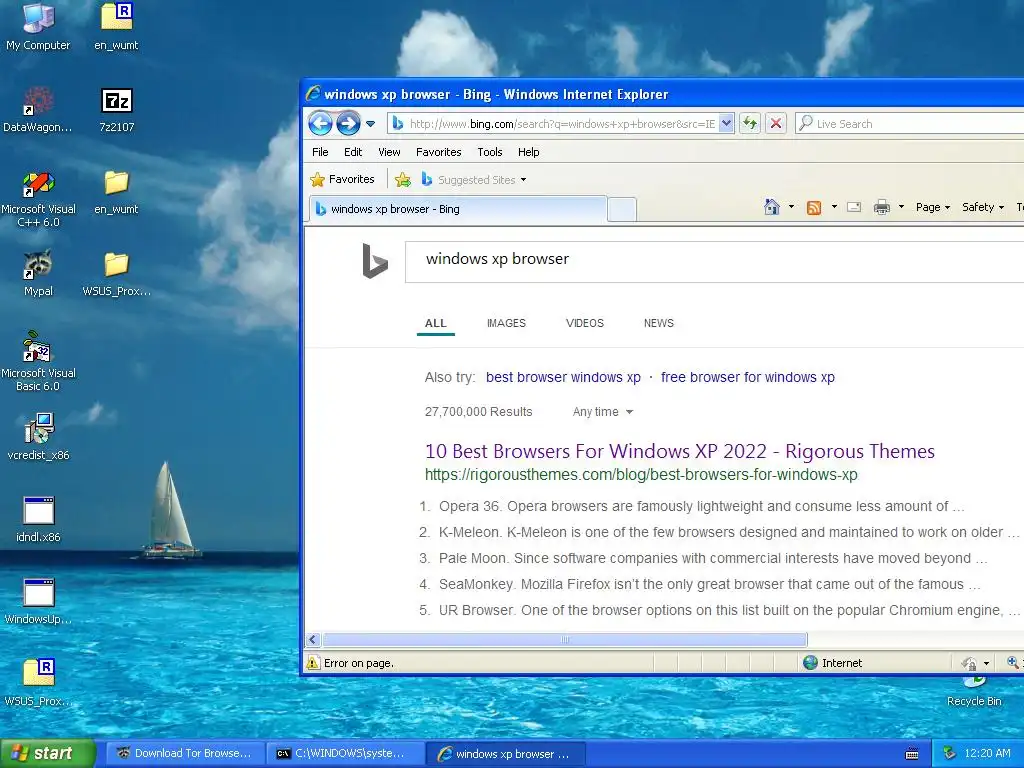Launch Microsoft Visual Basic 6.0 shortcut
This screenshot has height=768, width=1024.
pos(38,360)
